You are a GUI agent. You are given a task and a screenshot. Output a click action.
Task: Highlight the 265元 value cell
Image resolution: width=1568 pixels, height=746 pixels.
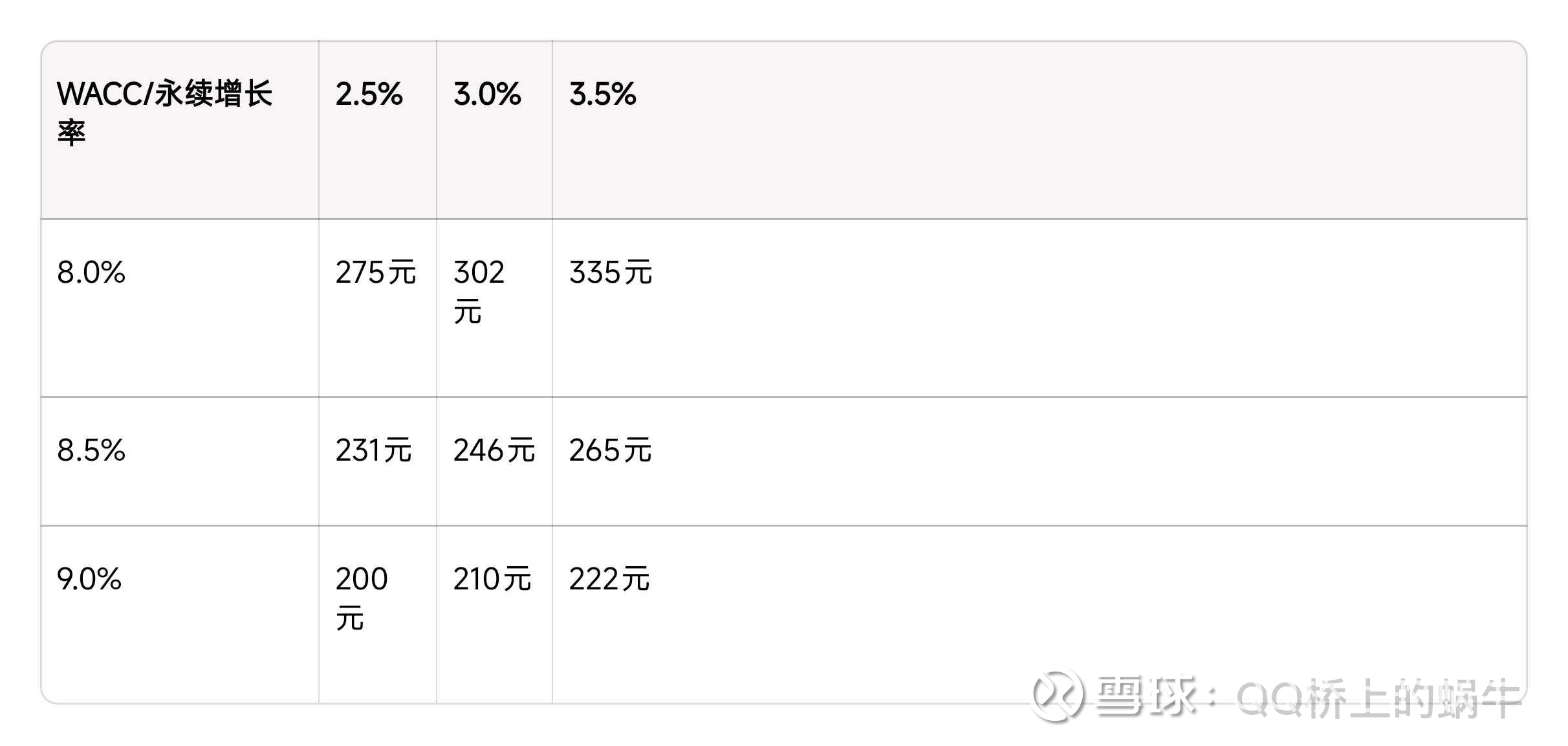pyautogui.click(x=610, y=450)
